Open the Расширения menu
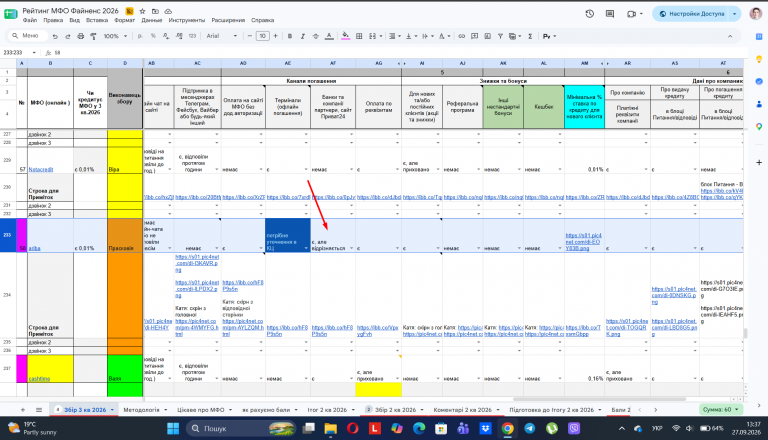The height and width of the screenshot is (440, 768). point(228,21)
